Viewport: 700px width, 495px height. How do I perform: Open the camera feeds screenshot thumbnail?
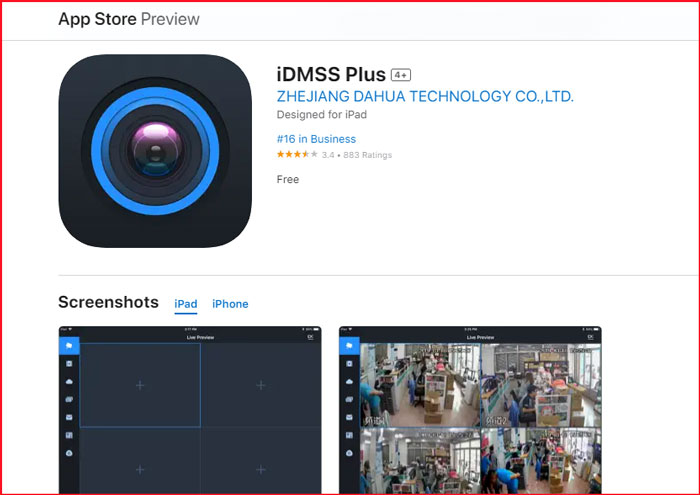click(x=470, y=410)
